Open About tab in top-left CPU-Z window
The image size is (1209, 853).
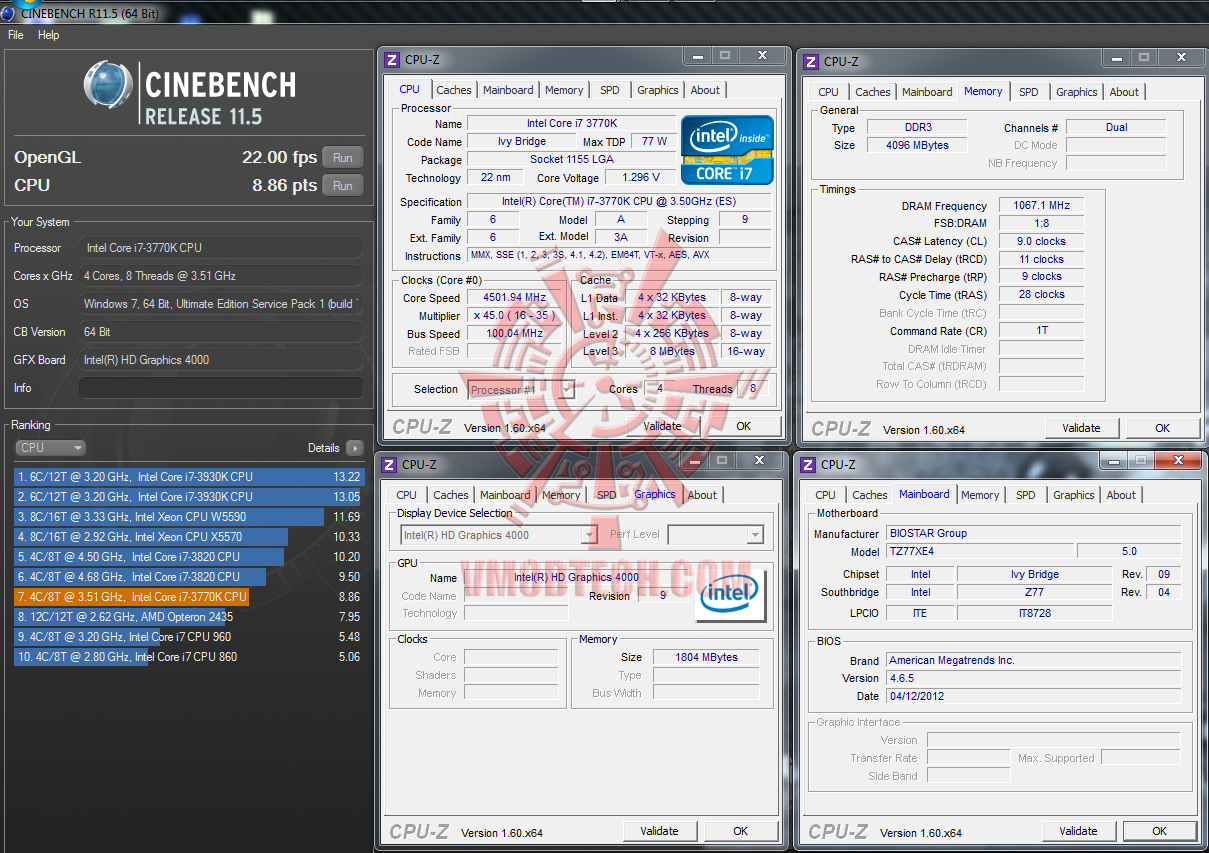click(705, 90)
